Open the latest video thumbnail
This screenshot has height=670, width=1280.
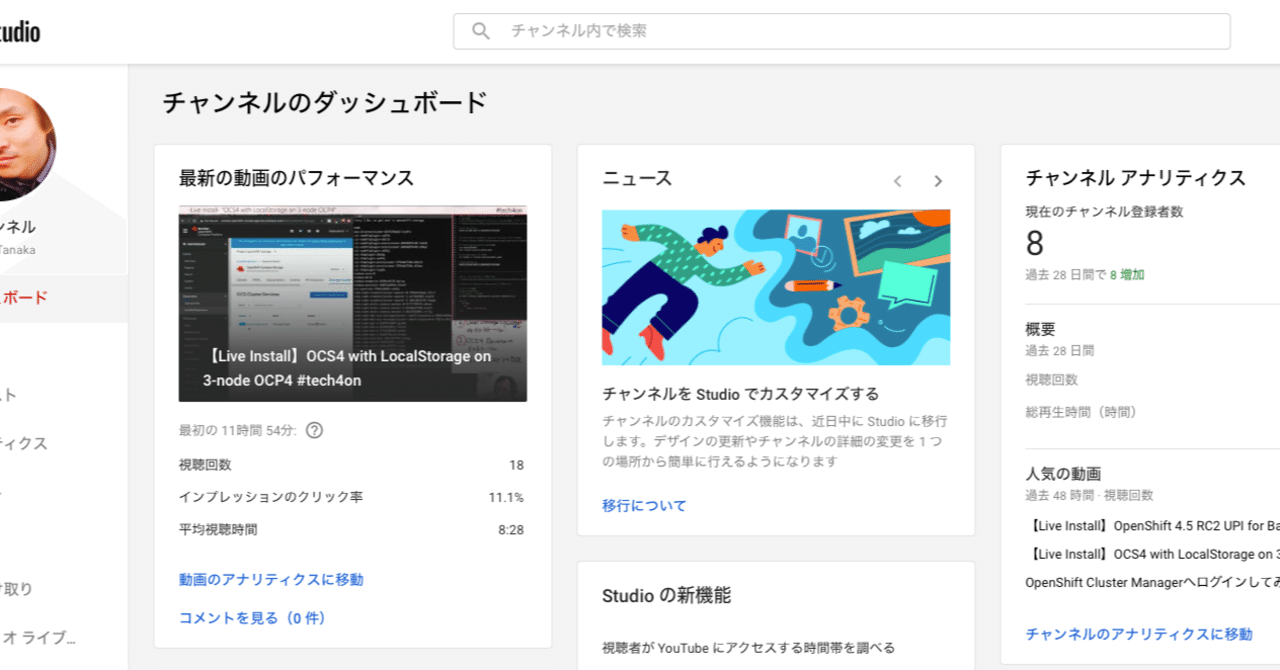[x=353, y=304]
